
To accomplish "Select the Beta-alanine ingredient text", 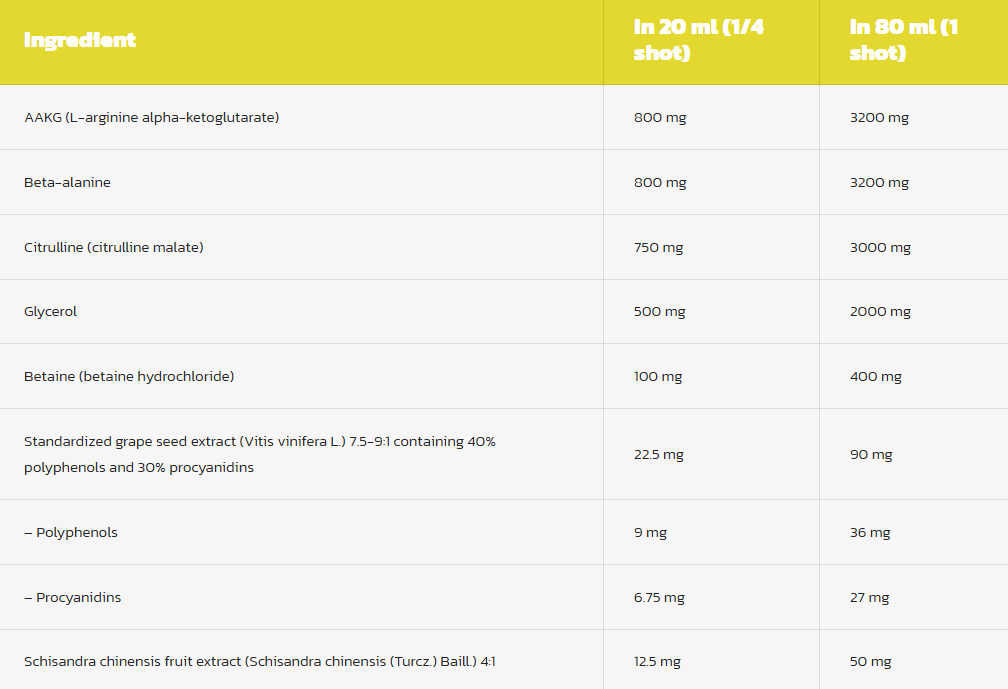I will coord(68,183).
